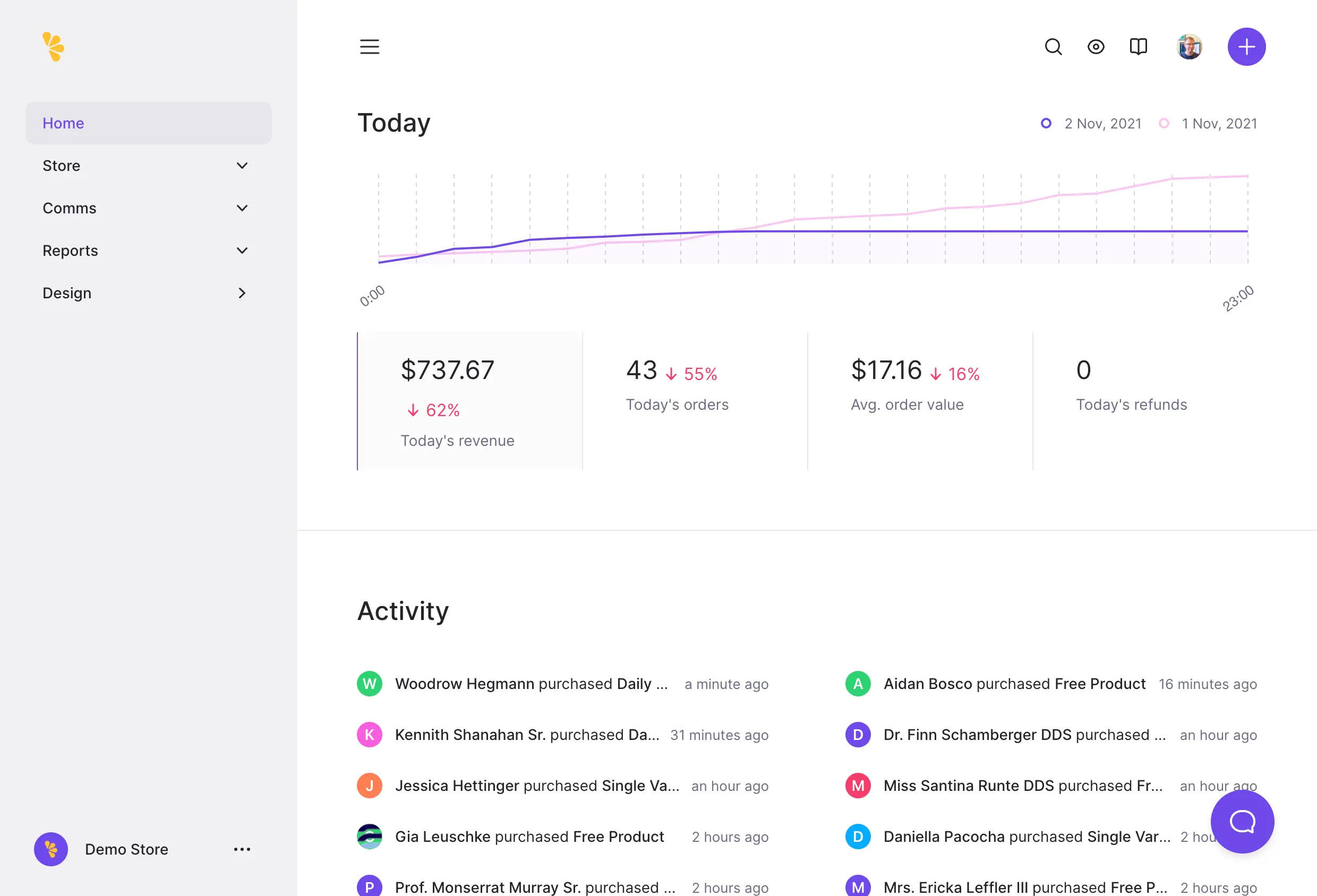Expand the Reports dropdown arrow
This screenshot has width=1317, height=896.
point(242,251)
